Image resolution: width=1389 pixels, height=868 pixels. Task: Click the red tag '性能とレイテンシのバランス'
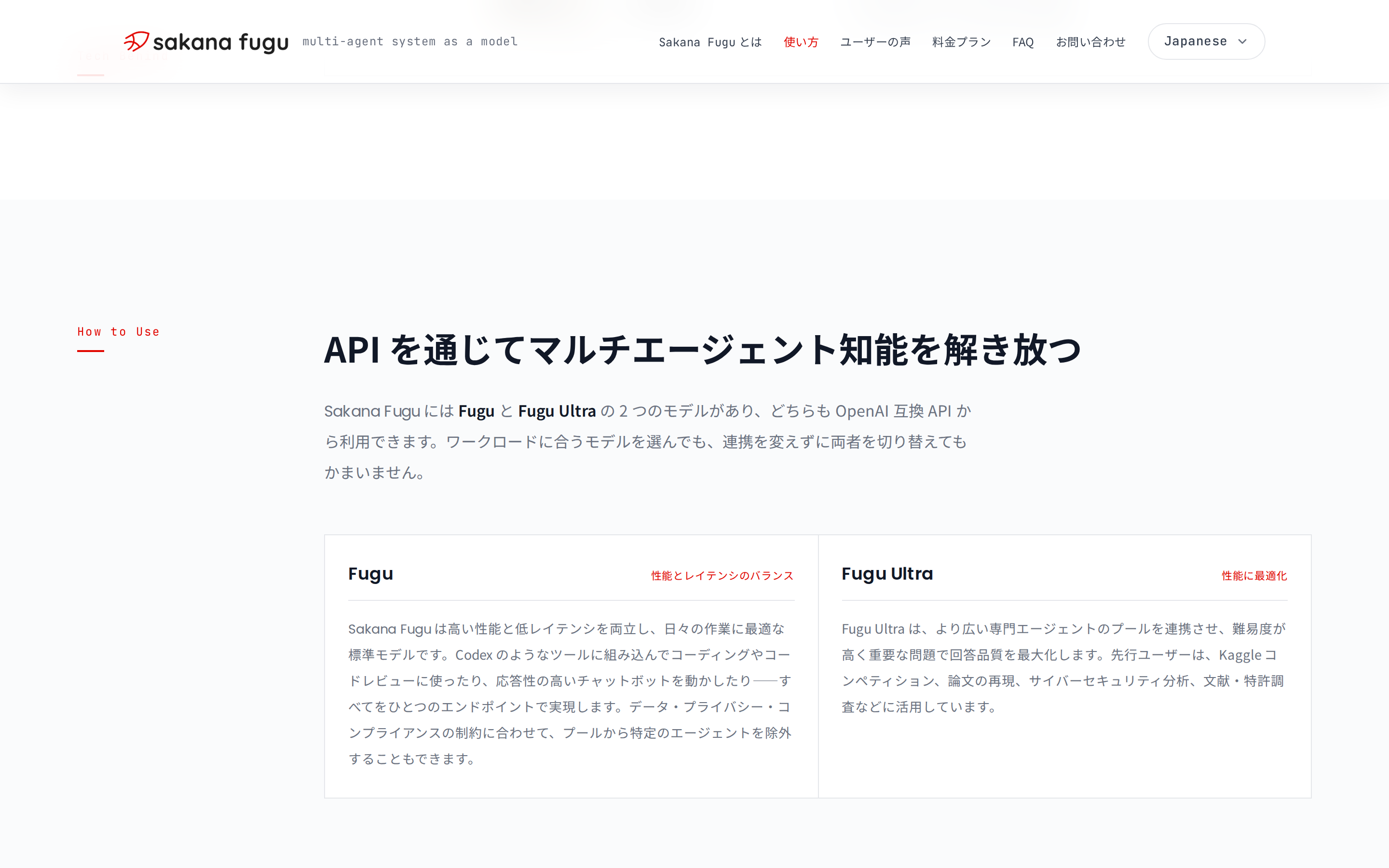722,575
